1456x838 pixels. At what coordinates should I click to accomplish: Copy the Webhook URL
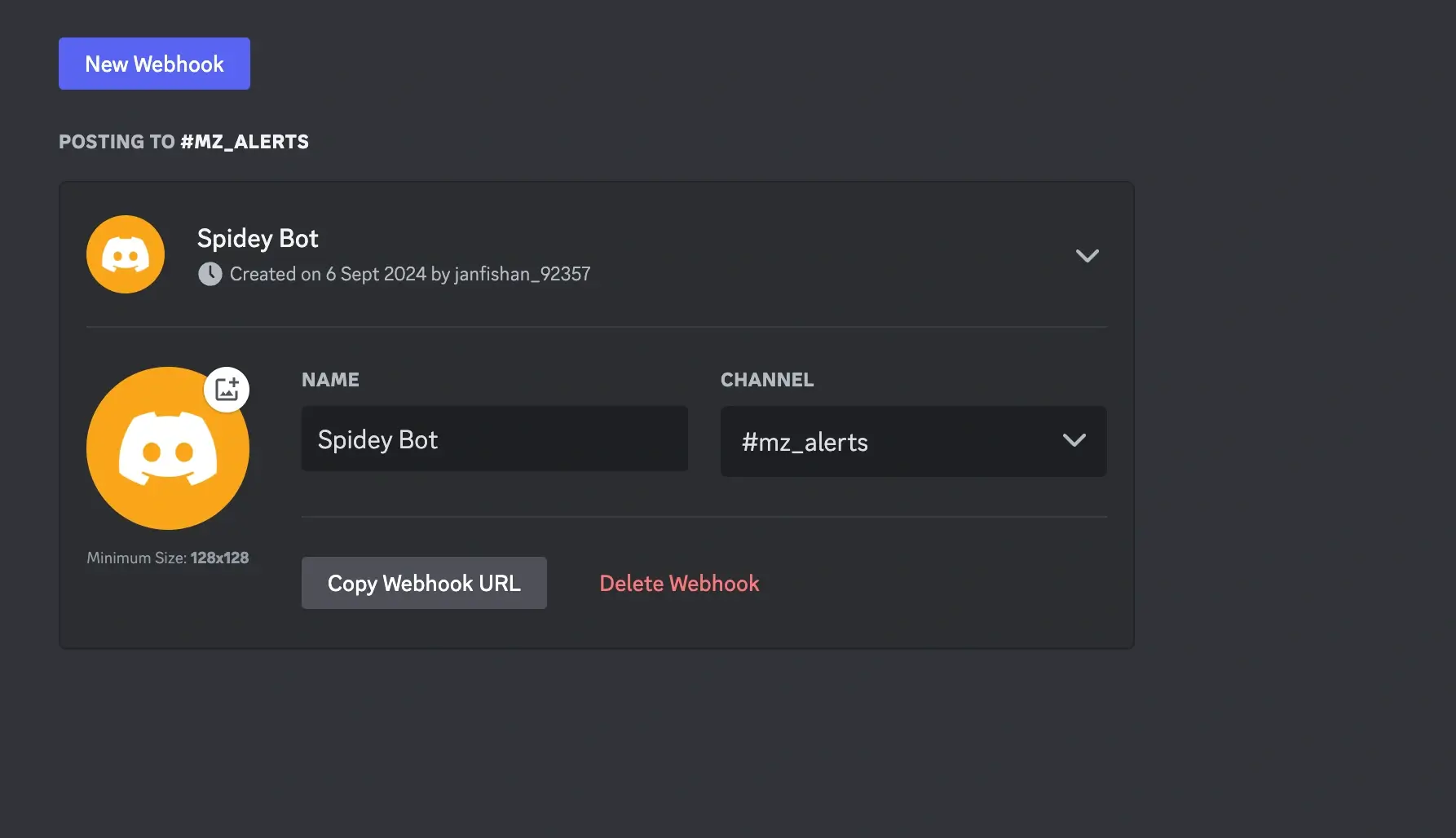(424, 583)
